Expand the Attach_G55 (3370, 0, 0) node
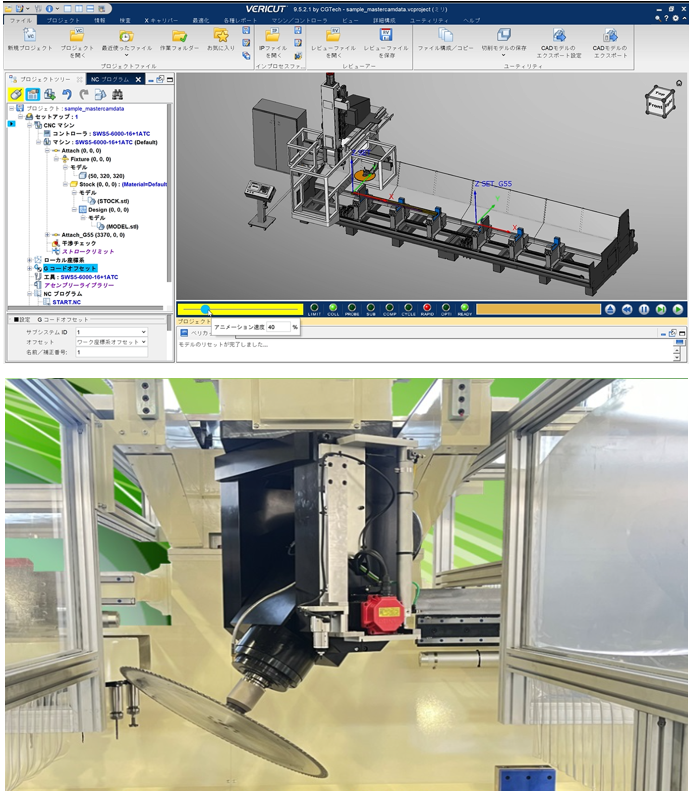This screenshot has width=691, height=793. point(47,235)
